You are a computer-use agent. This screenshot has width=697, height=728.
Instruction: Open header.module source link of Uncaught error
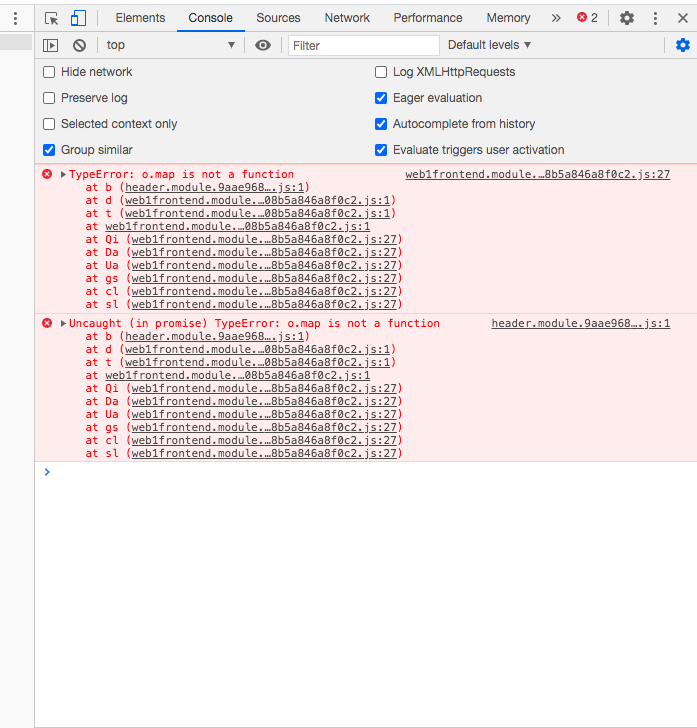pos(580,324)
